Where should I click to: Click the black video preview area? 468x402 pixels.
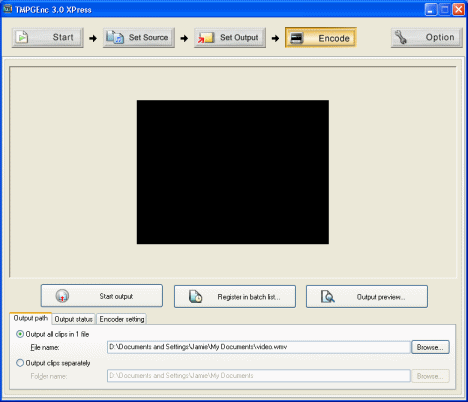click(233, 172)
